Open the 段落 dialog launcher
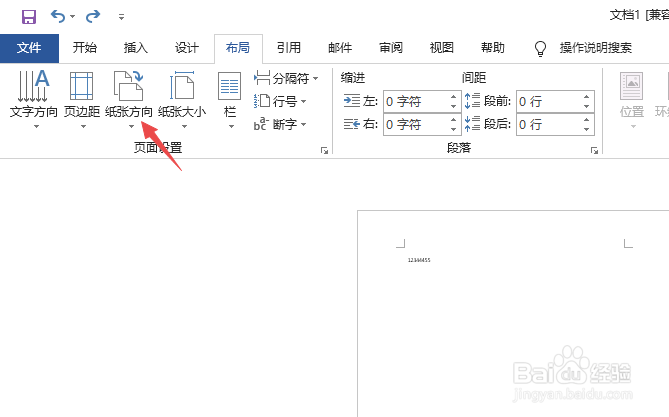 tap(594, 150)
